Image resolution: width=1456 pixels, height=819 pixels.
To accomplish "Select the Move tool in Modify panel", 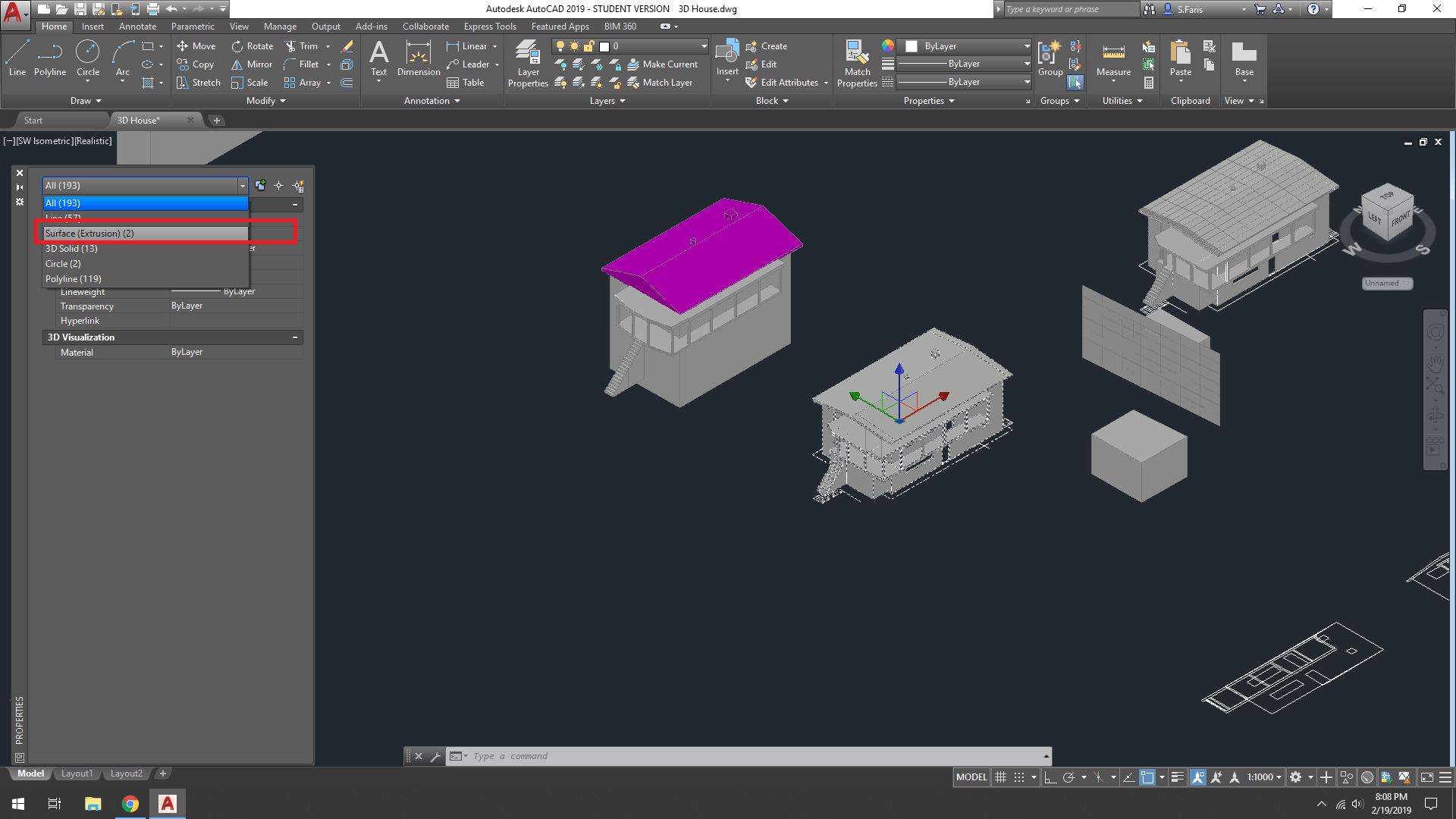I will tap(196, 45).
